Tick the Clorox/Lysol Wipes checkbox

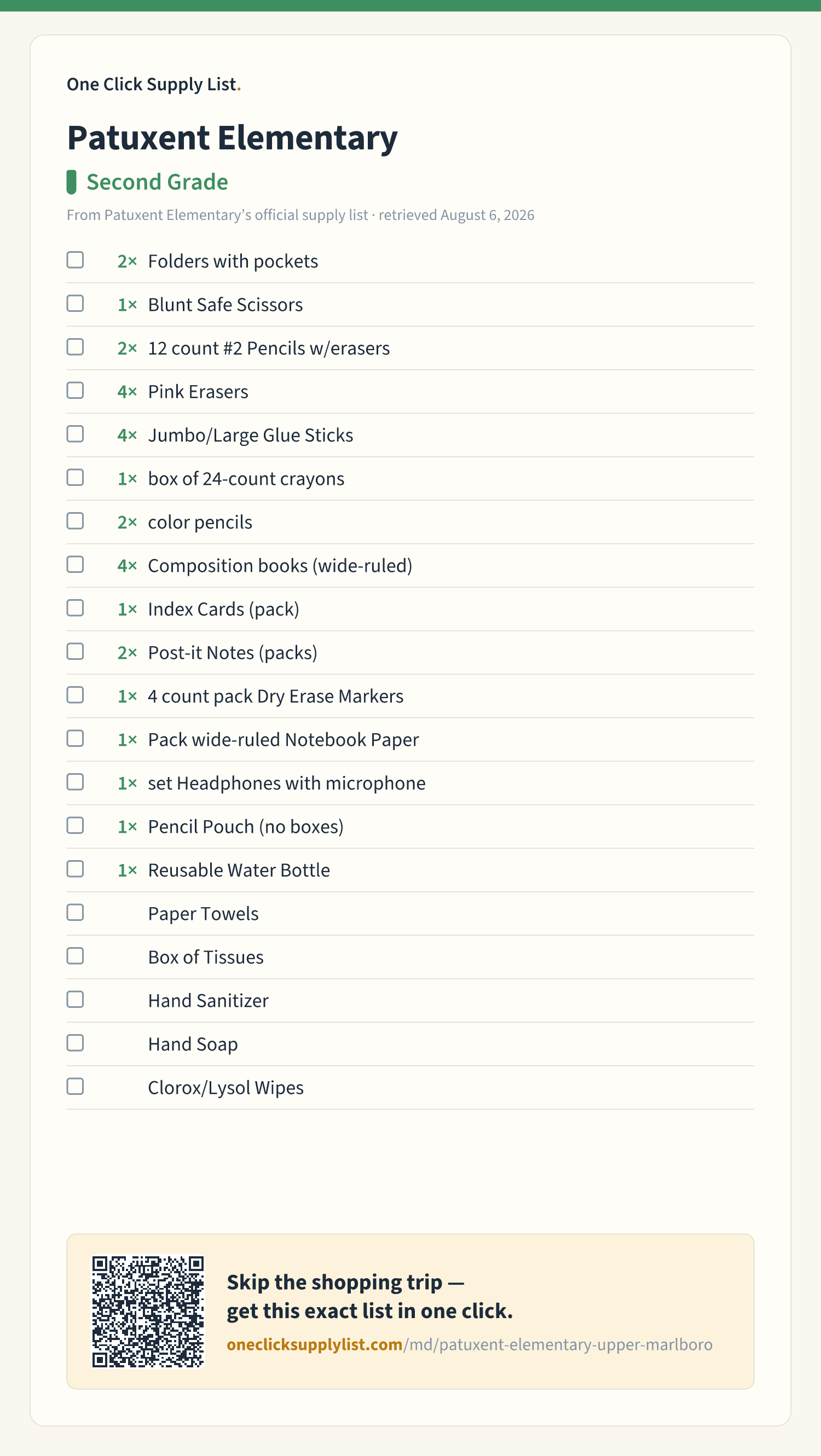tap(75, 1087)
